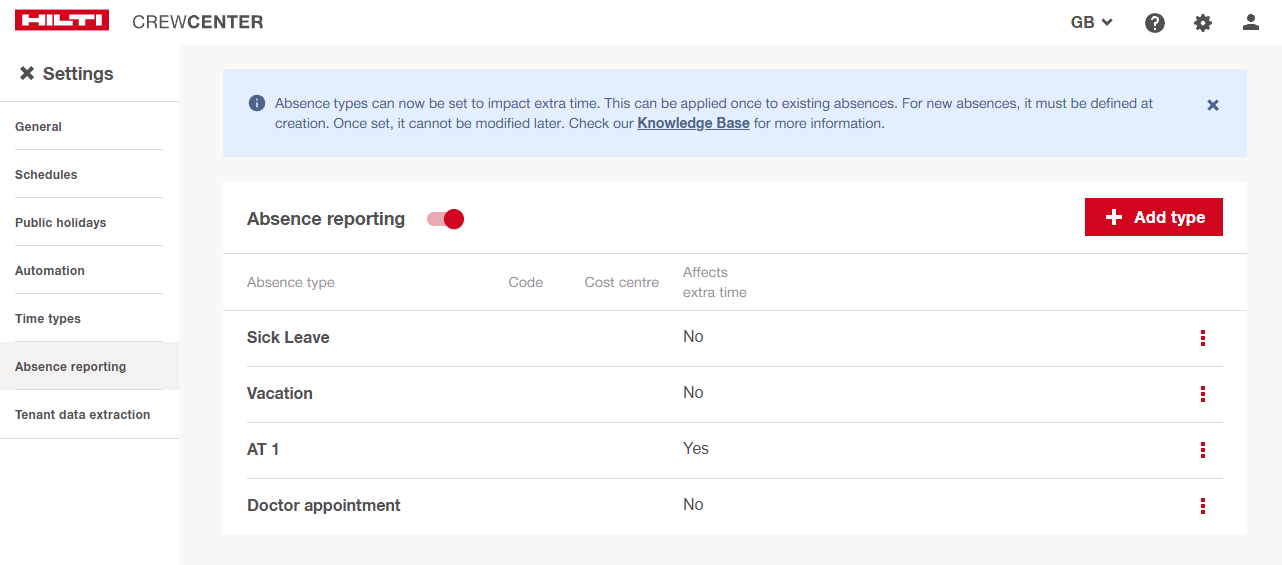This screenshot has width=1282, height=565.
Task: Go to General settings
Action: click(38, 127)
